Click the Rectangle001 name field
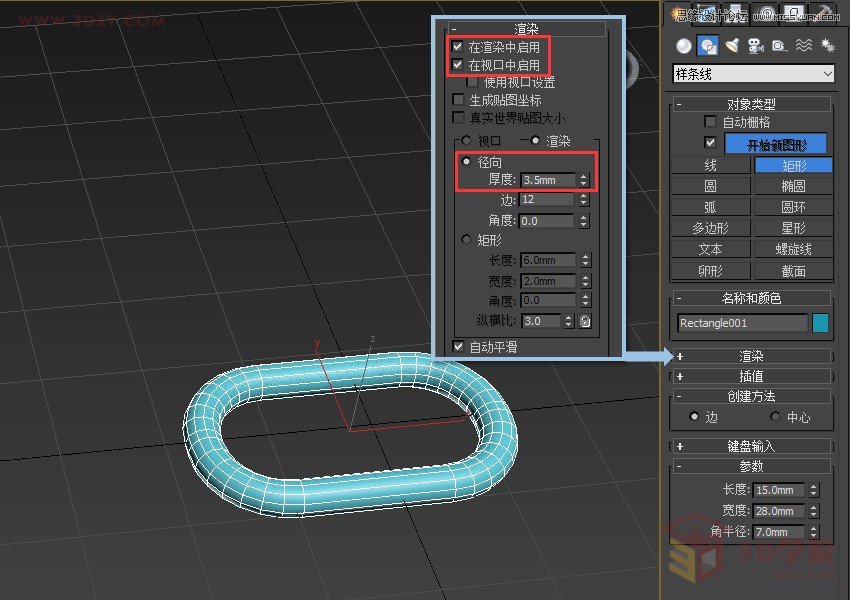Viewport: 850px width, 600px height. pos(741,323)
